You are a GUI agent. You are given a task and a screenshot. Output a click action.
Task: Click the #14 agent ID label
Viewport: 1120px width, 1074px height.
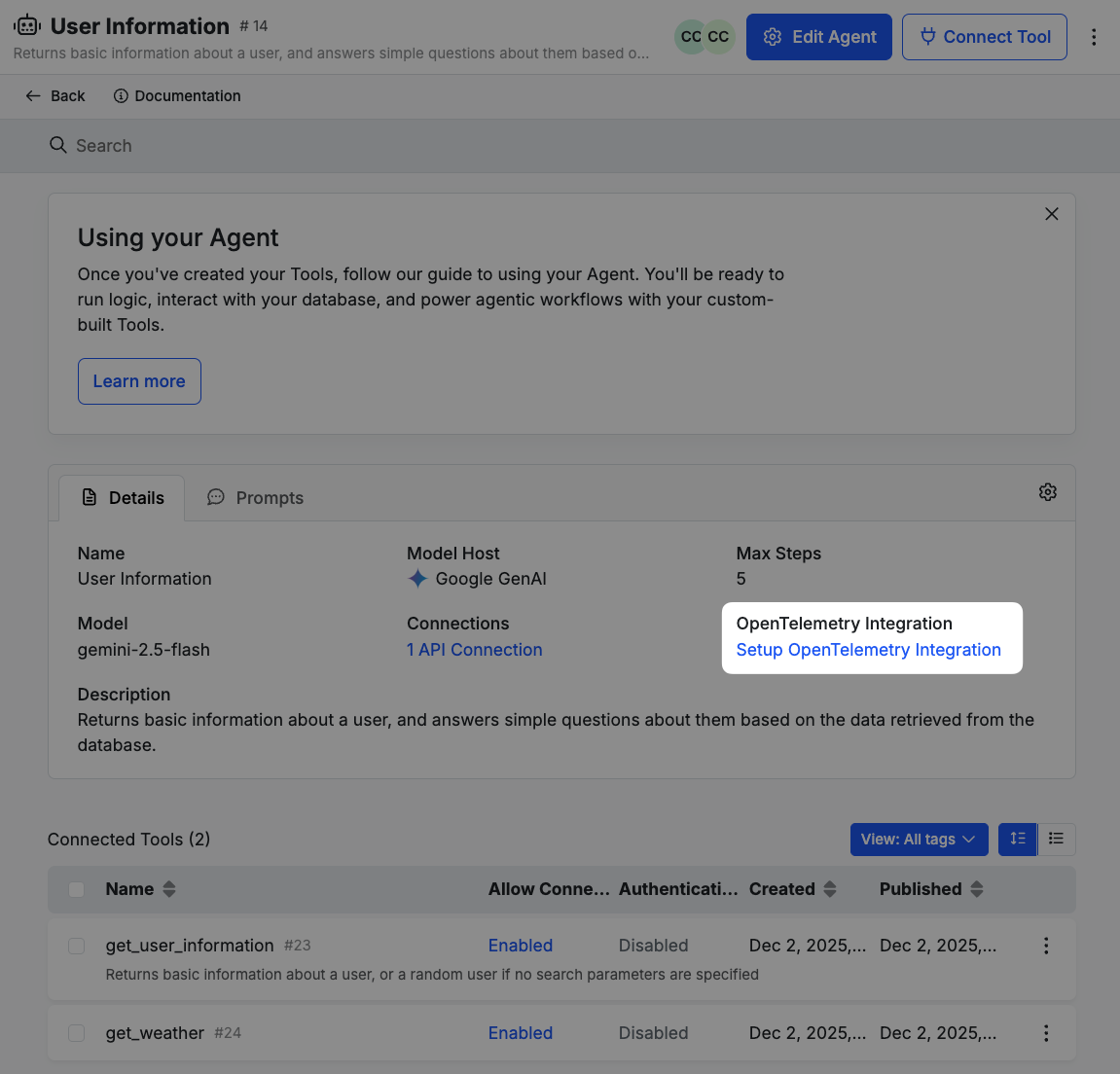pyautogui.click(x=254, y=26)
